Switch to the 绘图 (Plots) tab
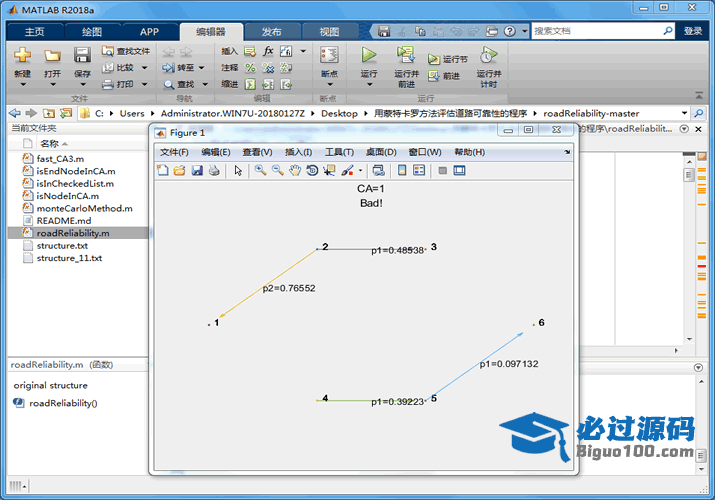The image size is (715, 500). (x=92, y=31)
